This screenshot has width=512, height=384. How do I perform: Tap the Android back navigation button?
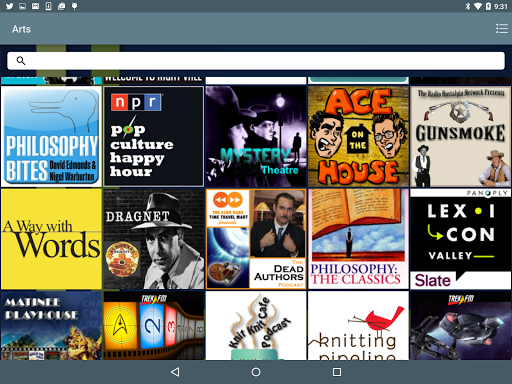tap(175, 372)
